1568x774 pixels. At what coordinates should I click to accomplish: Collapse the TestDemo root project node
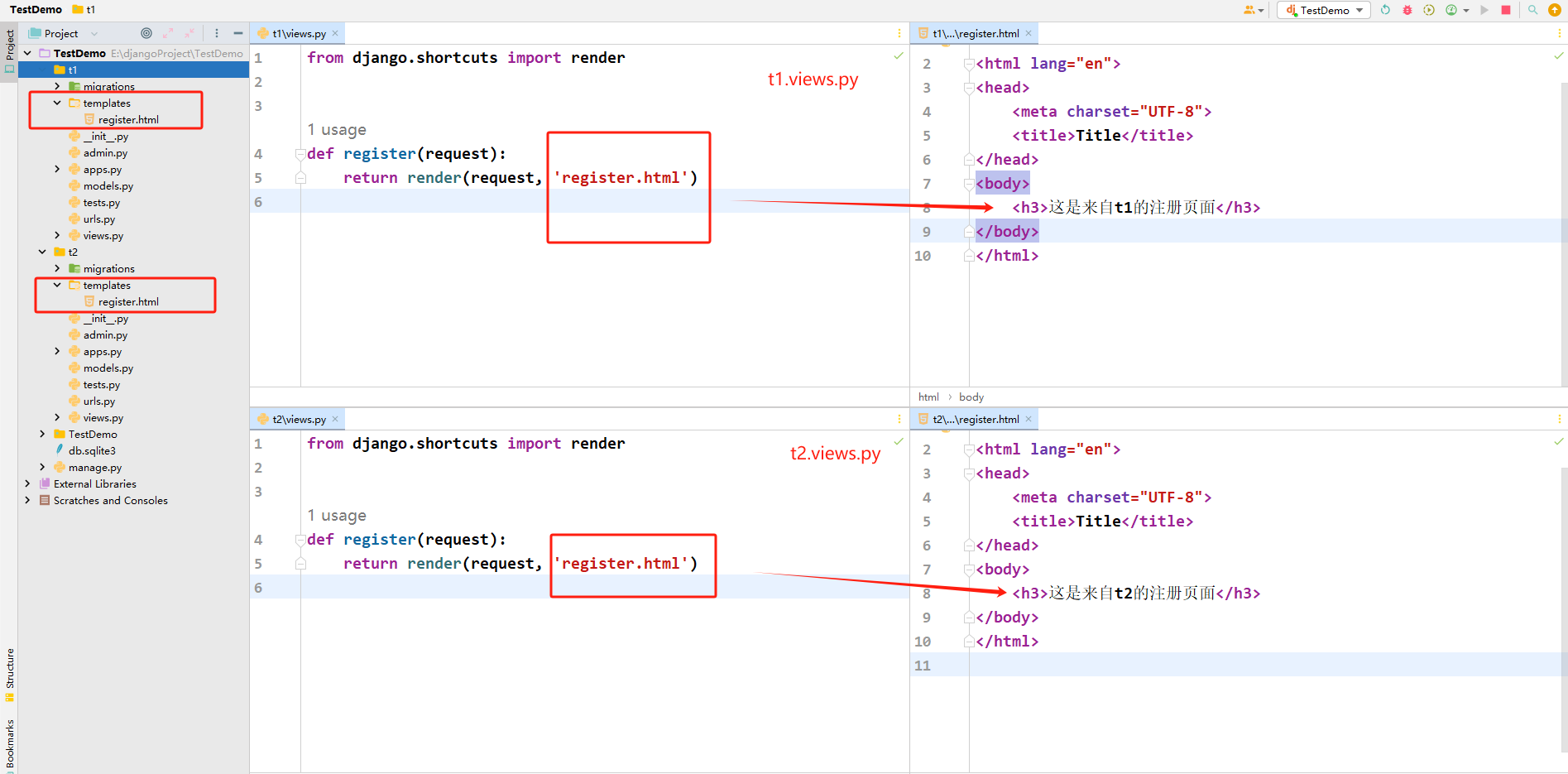(x=27, y=53)
